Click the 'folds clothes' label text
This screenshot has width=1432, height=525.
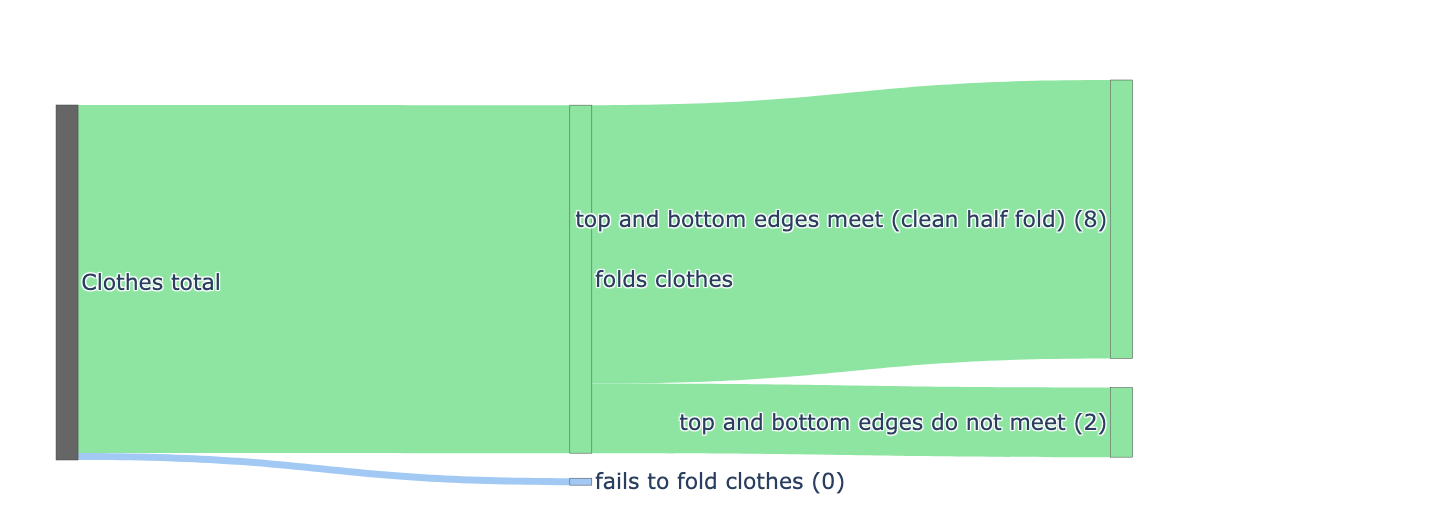pos(664,280)
